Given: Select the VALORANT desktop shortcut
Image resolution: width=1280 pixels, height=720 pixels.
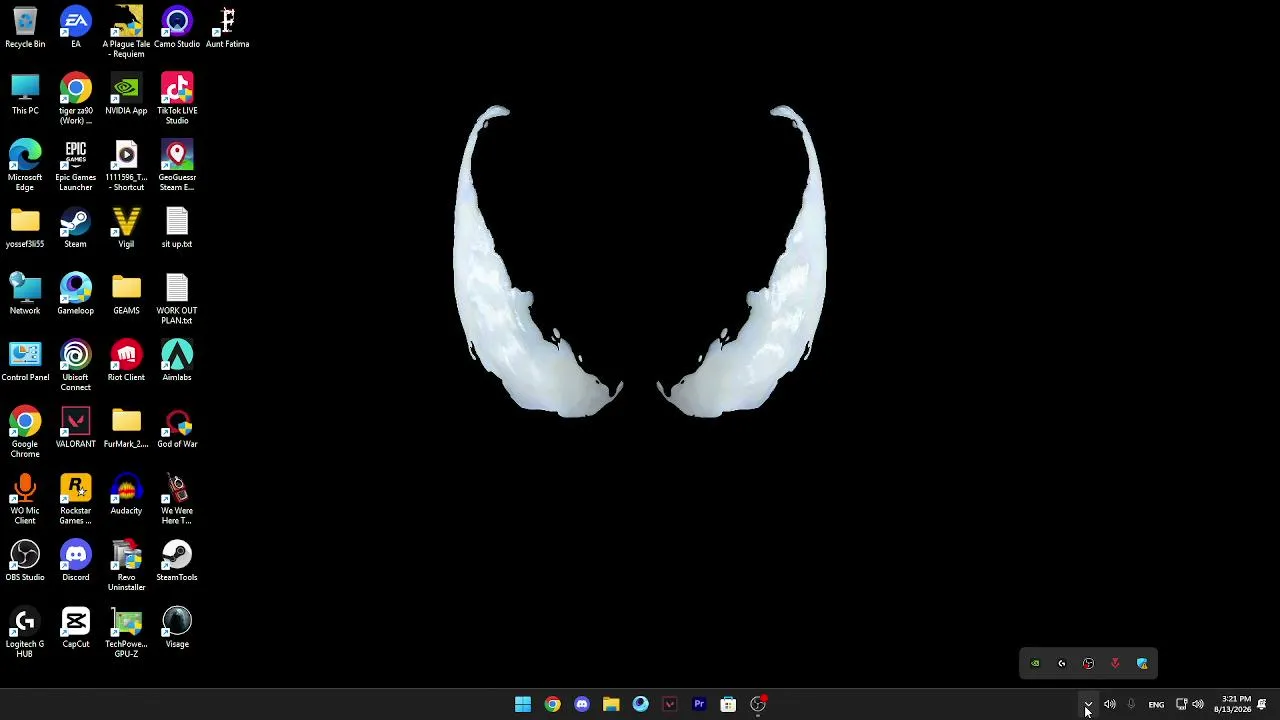Looking at the screenshot, I should [x=75, y=428].
